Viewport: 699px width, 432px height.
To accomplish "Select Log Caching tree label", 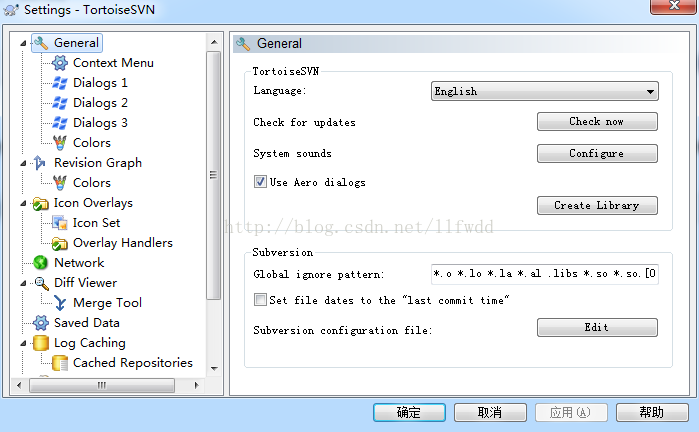I will coord(90,343).
